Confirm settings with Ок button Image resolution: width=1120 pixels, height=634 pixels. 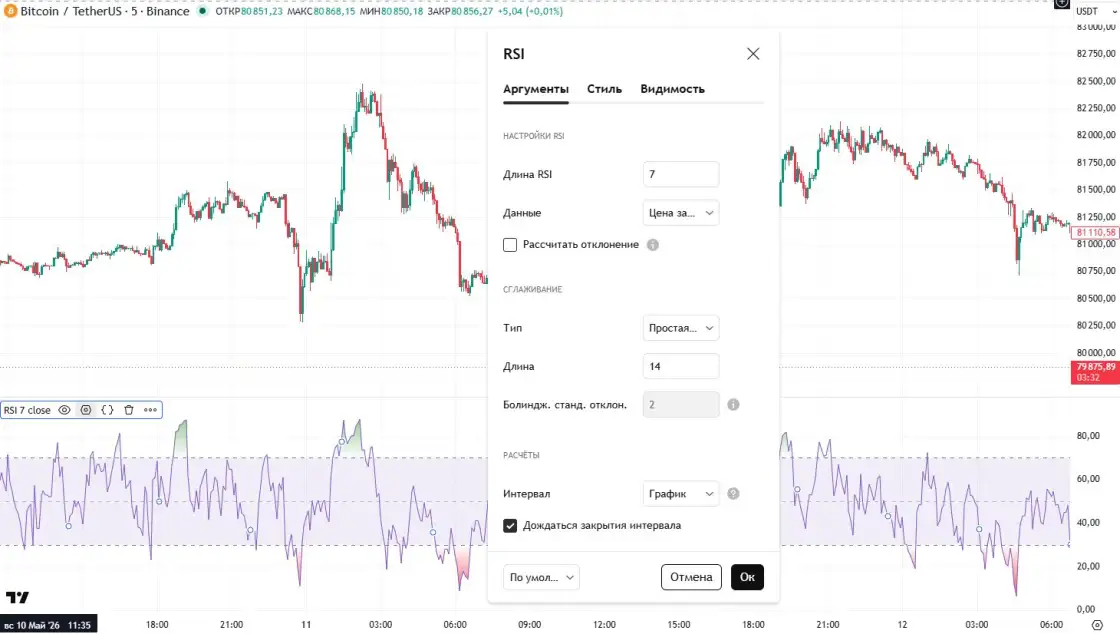click(x=747, y=577)
